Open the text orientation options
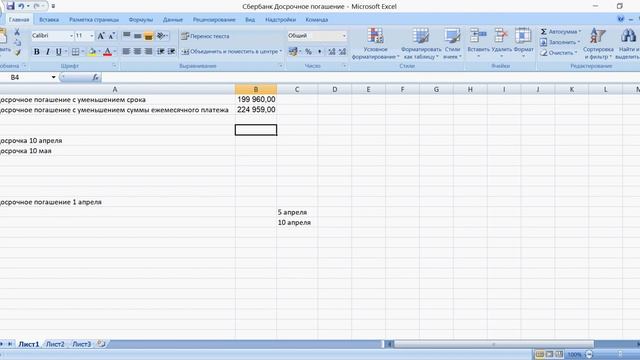The image size is (640, 360). [x=162, y=36]
